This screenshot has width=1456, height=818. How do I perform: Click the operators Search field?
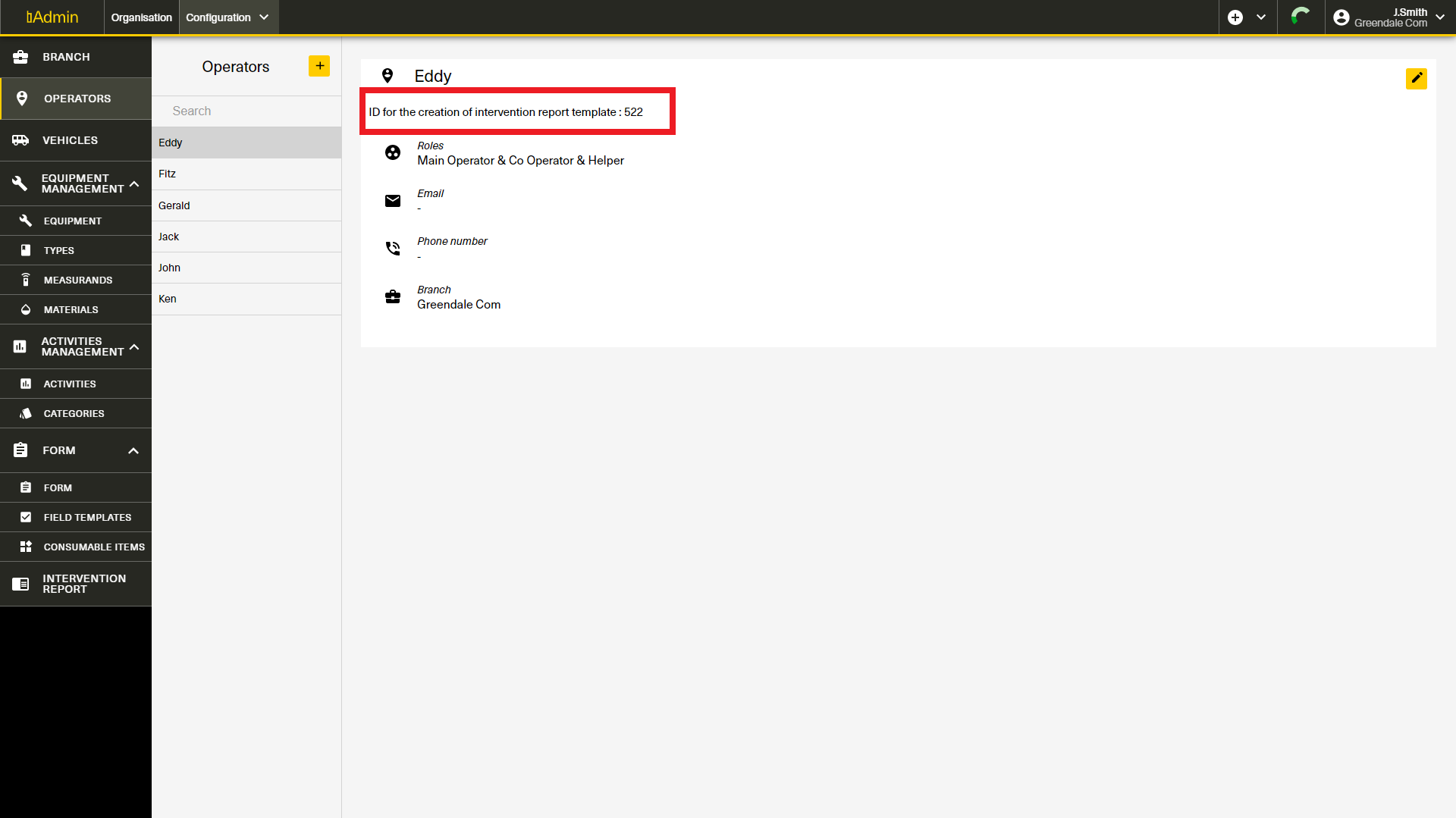point(246,111)
